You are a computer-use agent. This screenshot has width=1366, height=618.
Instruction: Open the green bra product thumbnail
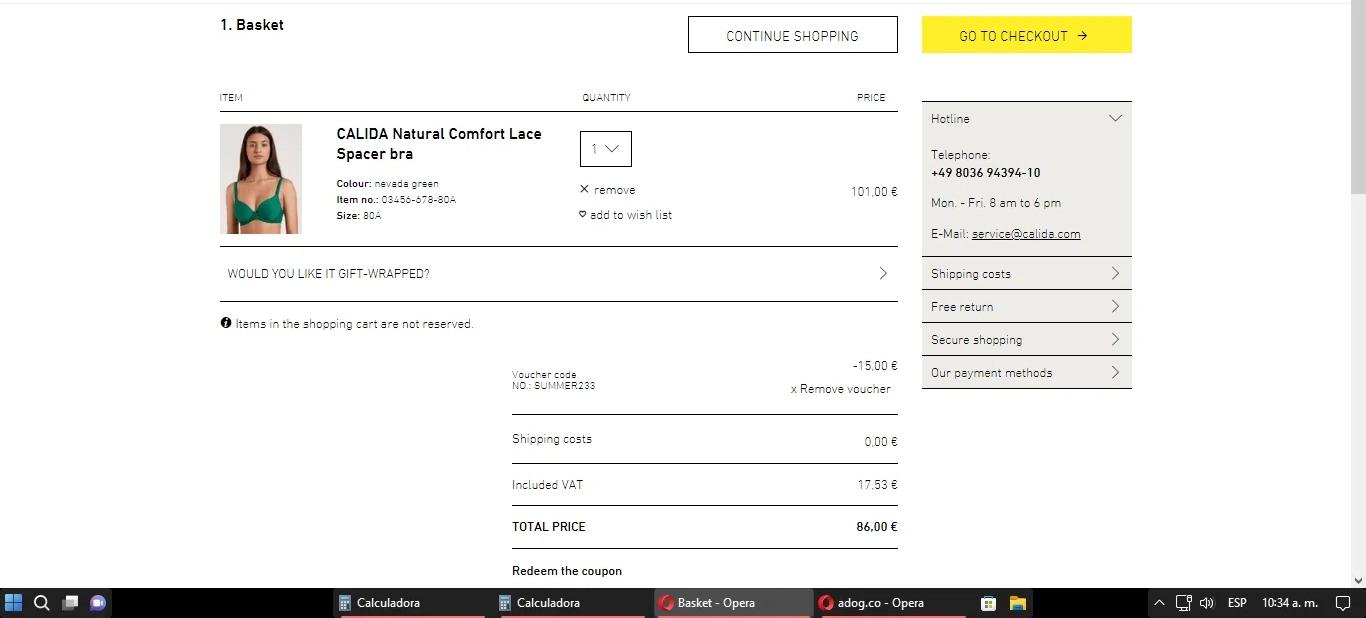point(261,179)
